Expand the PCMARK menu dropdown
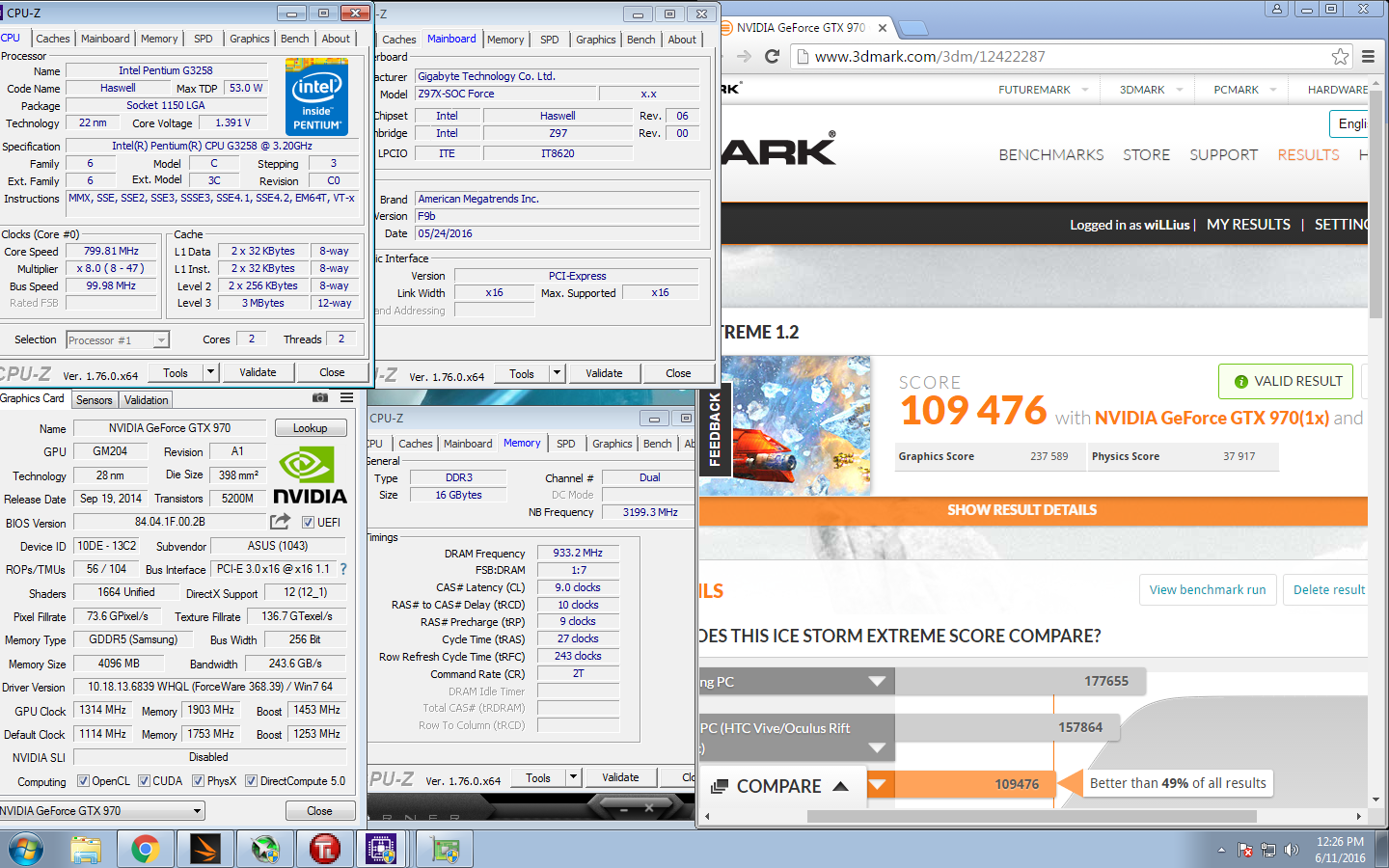1389x868 pixels. coord(1273,90)
